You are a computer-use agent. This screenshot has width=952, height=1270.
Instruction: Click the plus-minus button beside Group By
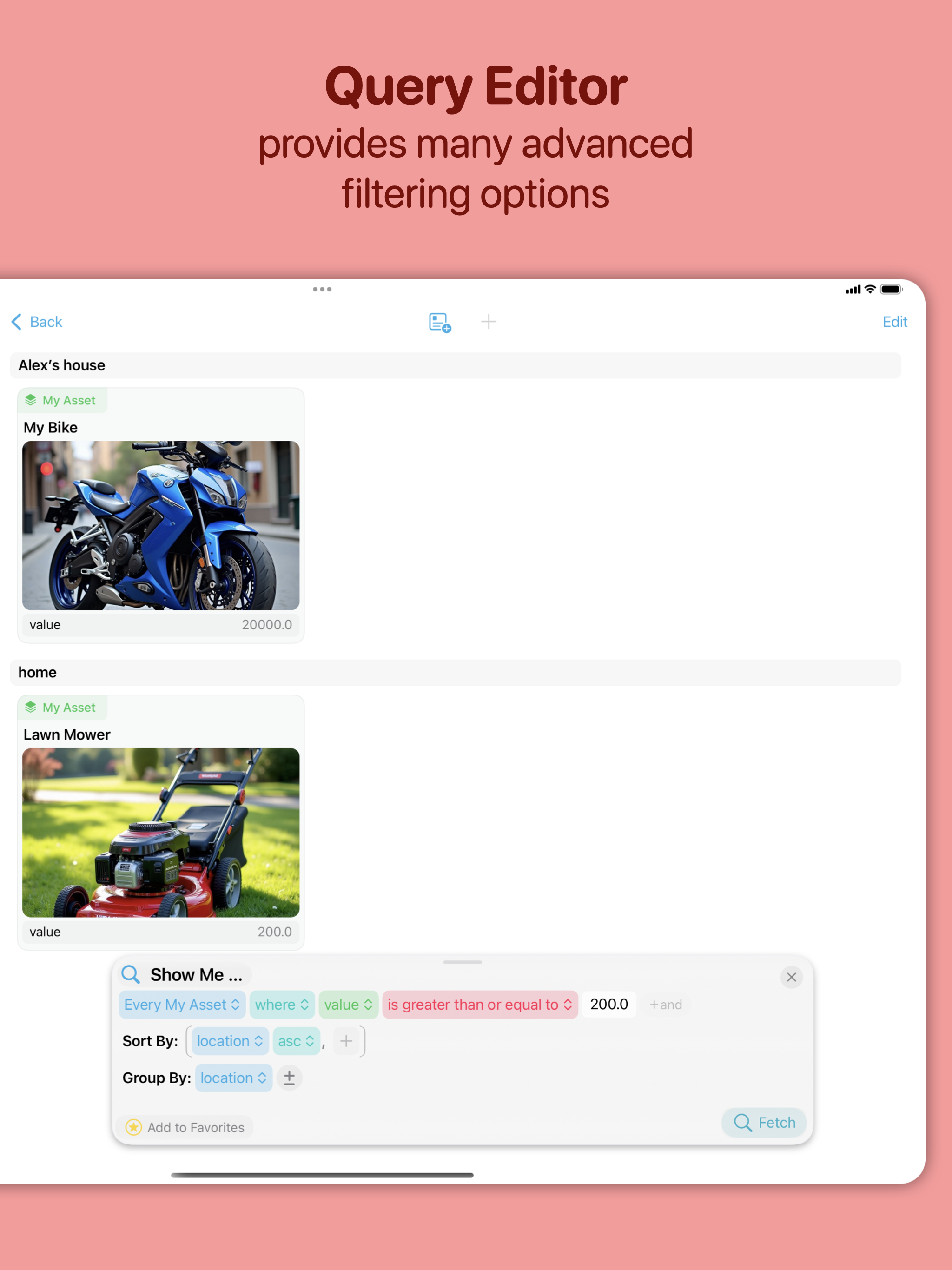click(290, 1078)
